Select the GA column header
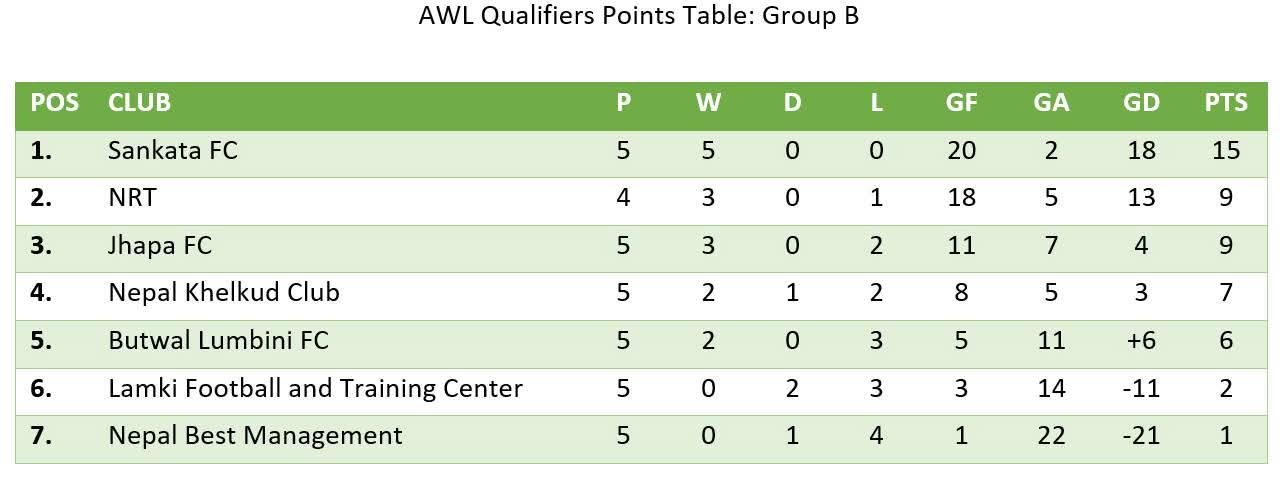Image resolution: width=1286 pixels, height=477 pixels. point(1051,103)
